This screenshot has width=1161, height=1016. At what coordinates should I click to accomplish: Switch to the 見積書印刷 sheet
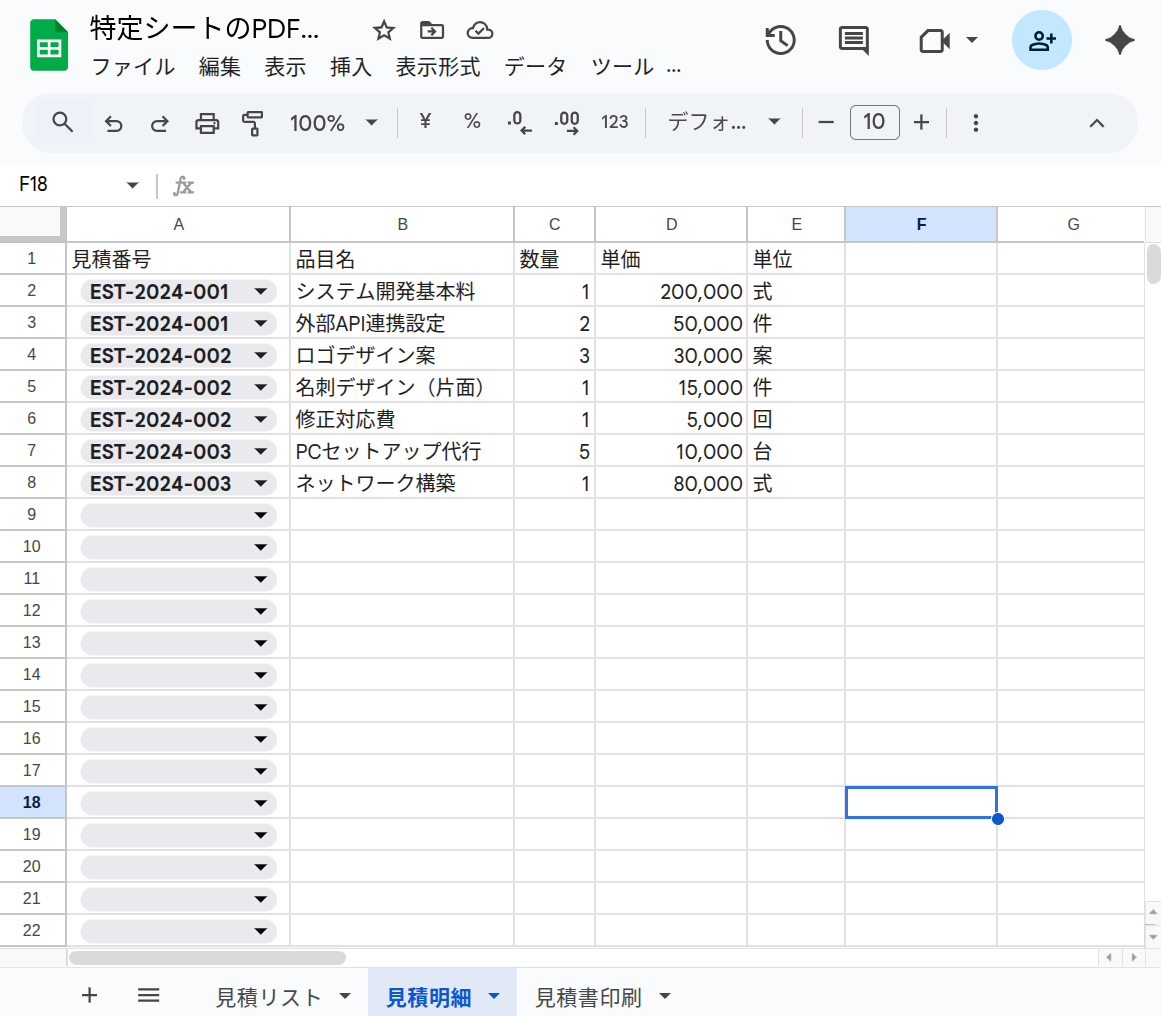pyautogui.click(x=588, y=997)
